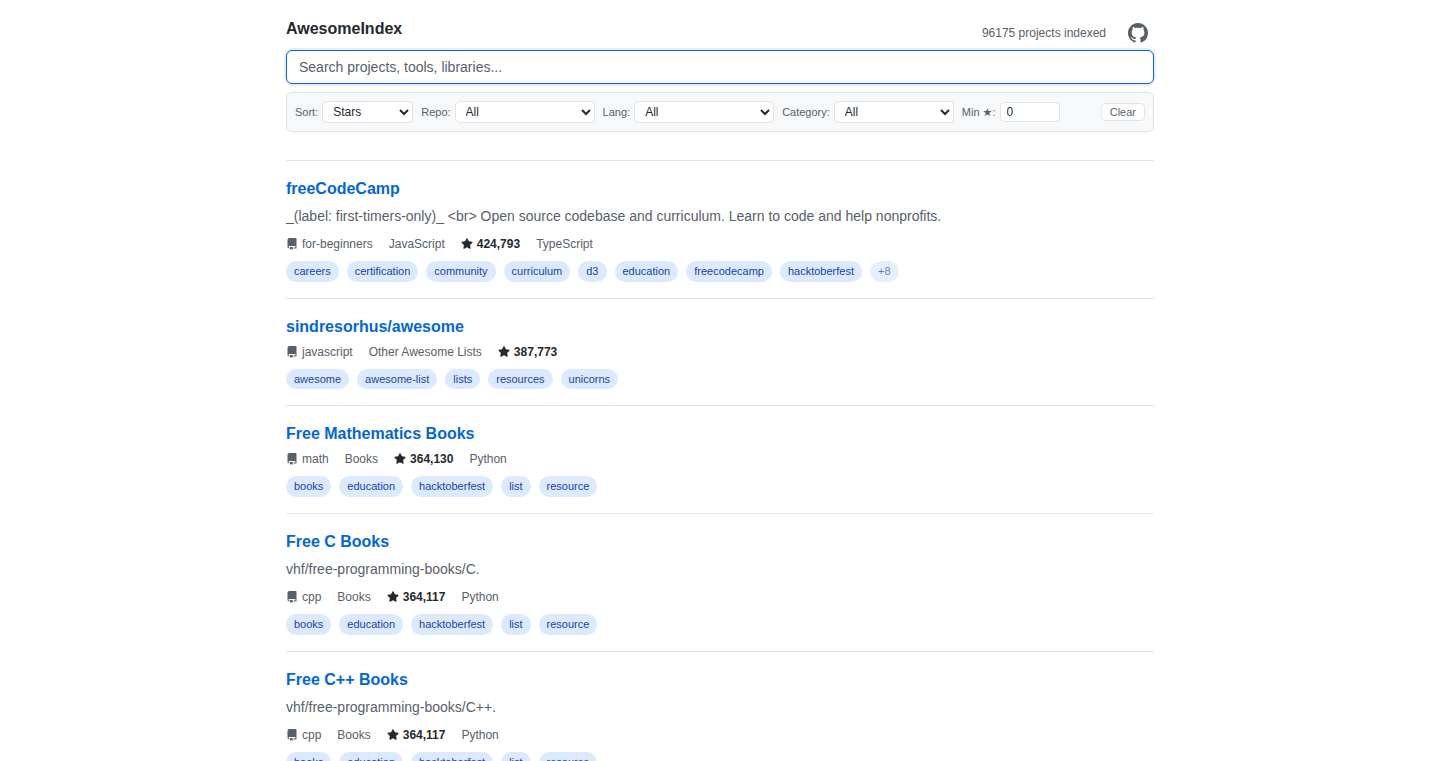
Task: Open the freeCodeCamp project link
Action: (x=343, y=188)
